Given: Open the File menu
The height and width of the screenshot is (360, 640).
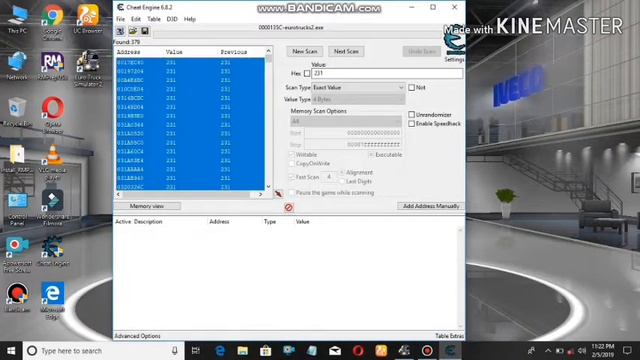Looking at the screenshot, I should click(x=120, y=19).
